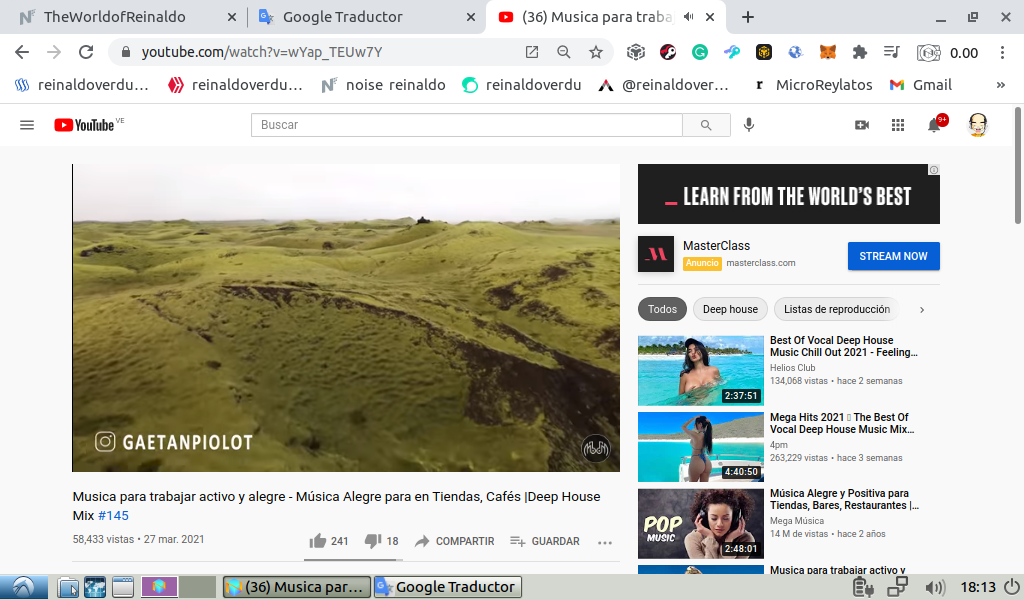Click the video player to pause
This screenshot has height=600, width=1024.
coord(345,318)
